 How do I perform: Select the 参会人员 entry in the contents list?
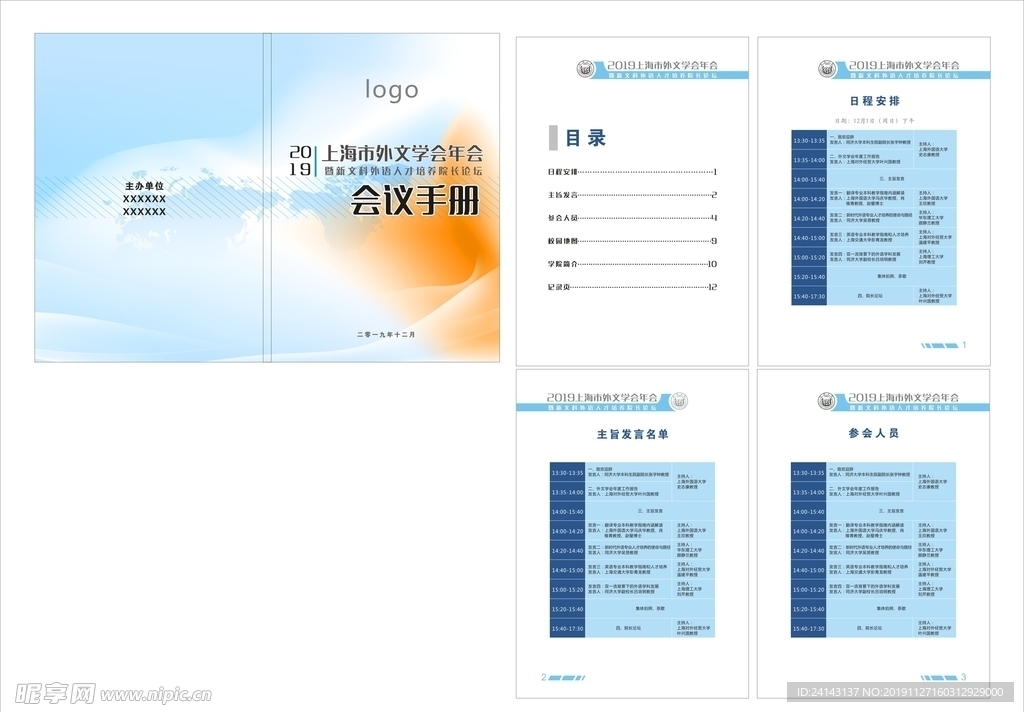click(563, 218)
